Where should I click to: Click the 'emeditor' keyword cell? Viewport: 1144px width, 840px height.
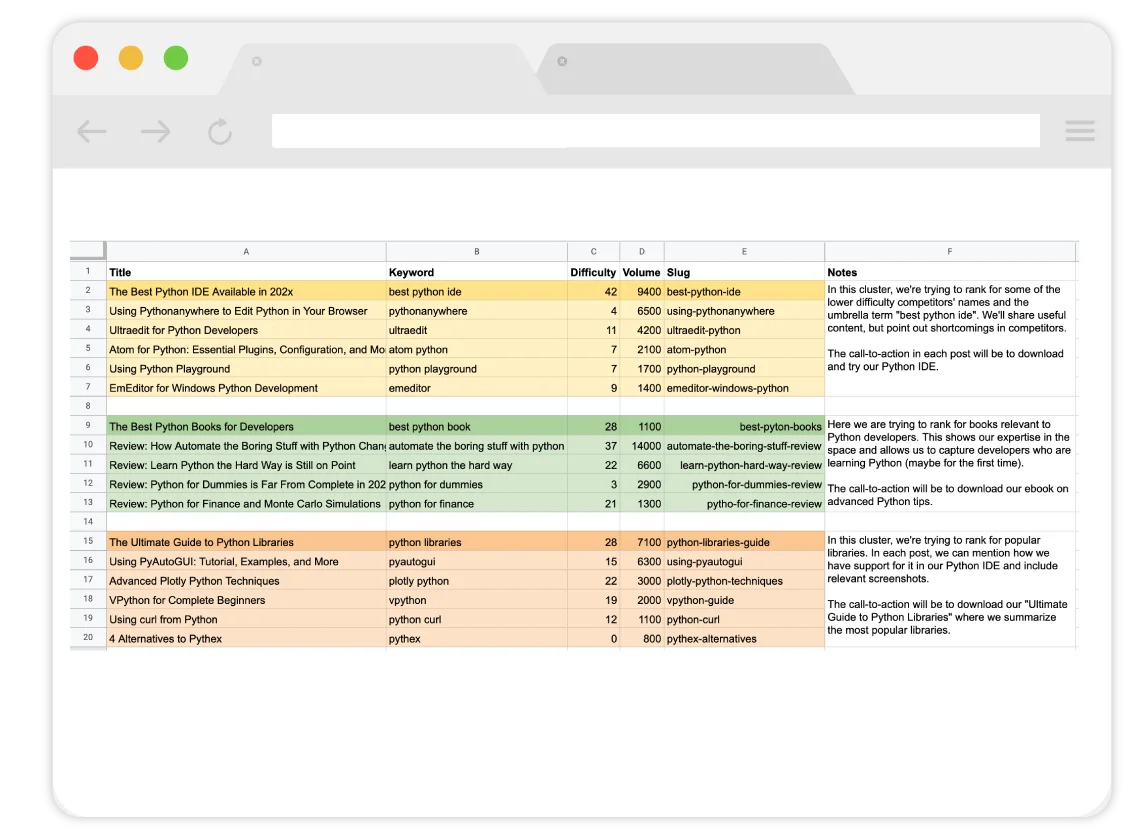tap(477, 388)
